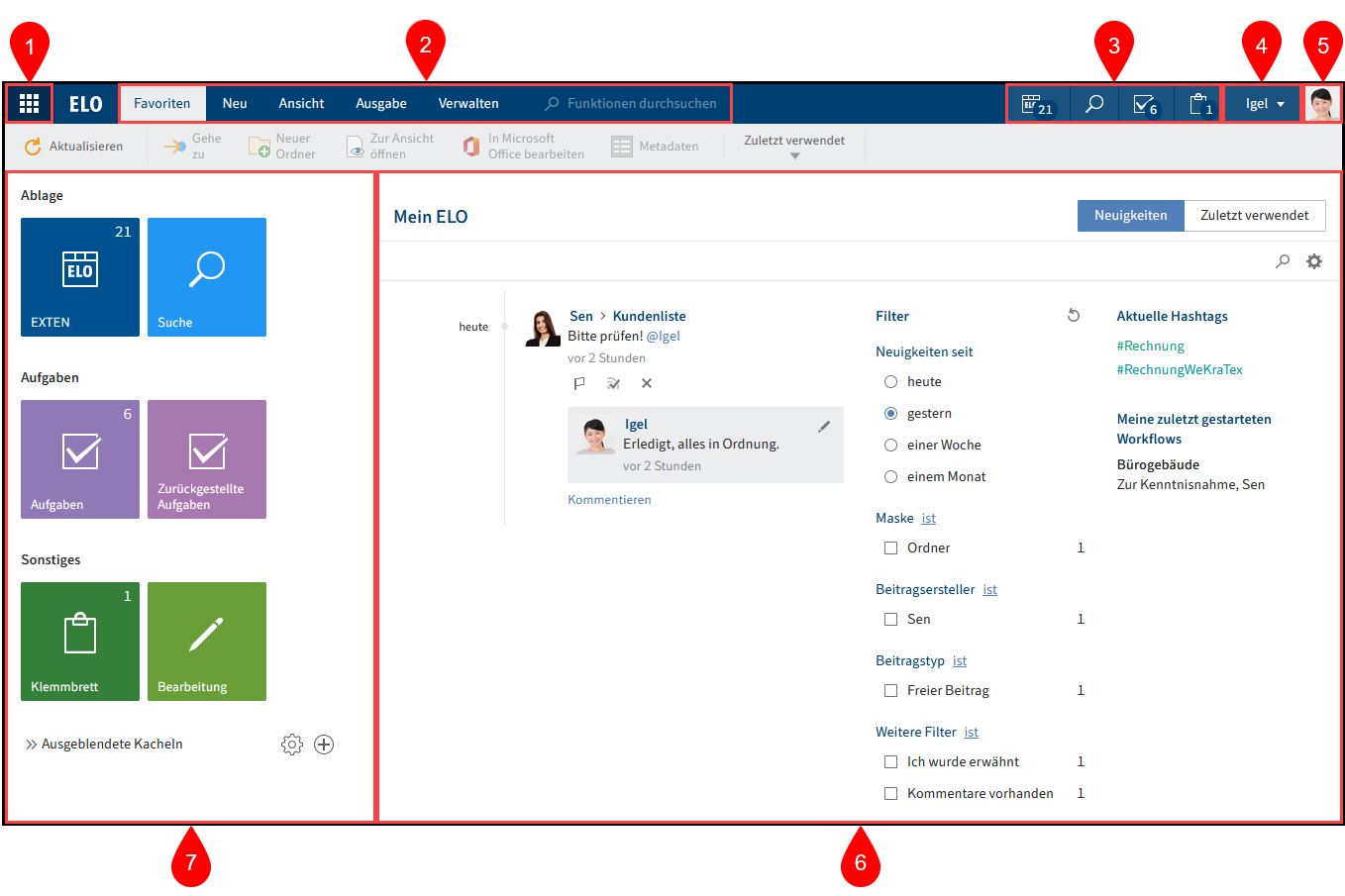This screenshot has height=896, width=1345.
Task: Reset the filters with the undo arrow
Action: point(1074,316)
